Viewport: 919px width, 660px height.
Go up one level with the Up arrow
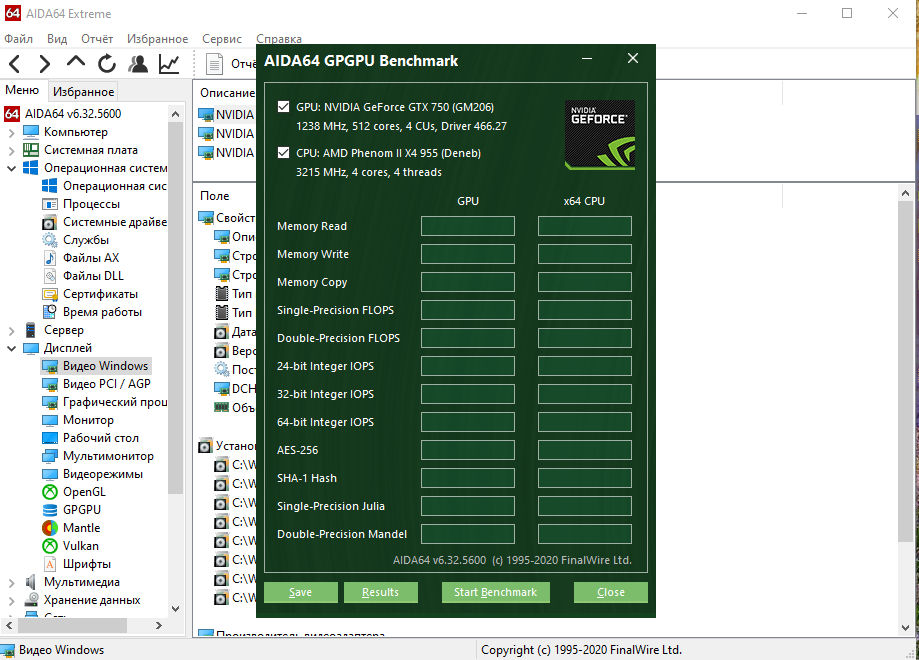point(76,62)
